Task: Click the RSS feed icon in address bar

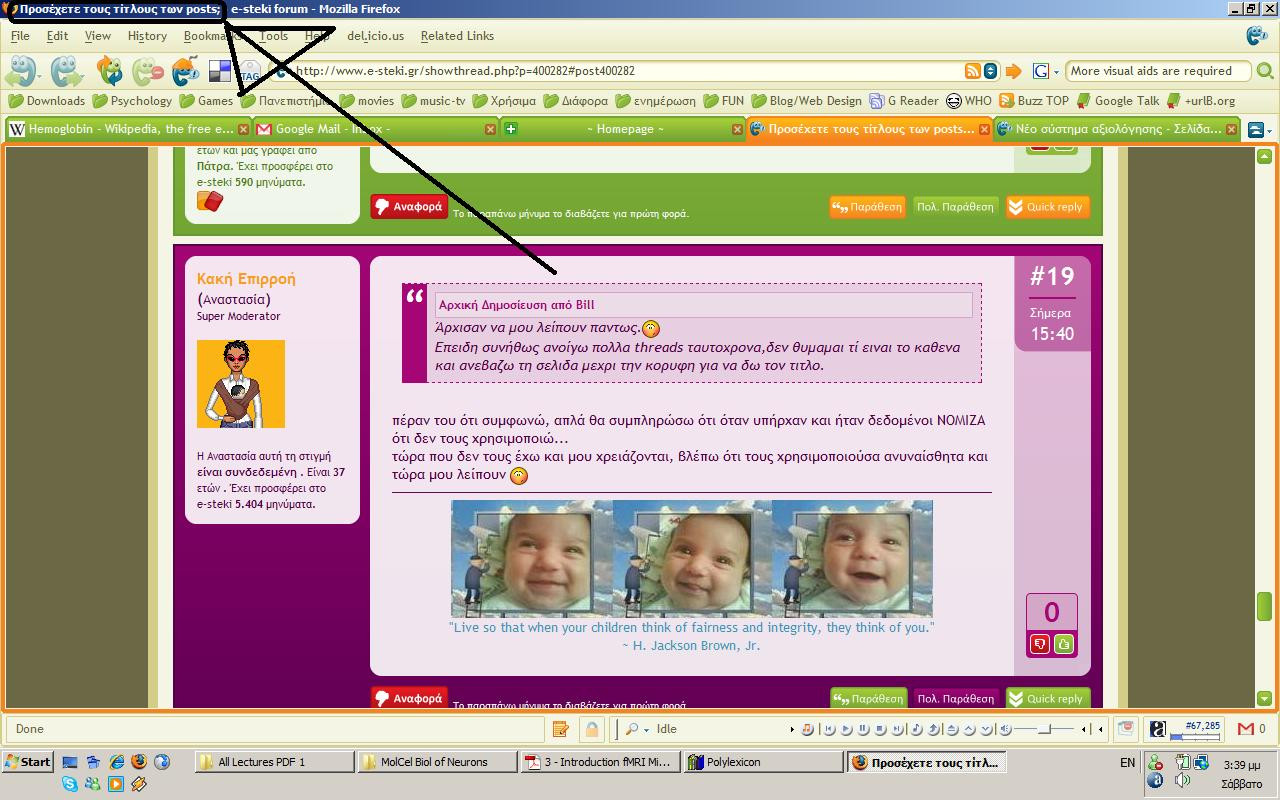Action: (x=972, y=71)
